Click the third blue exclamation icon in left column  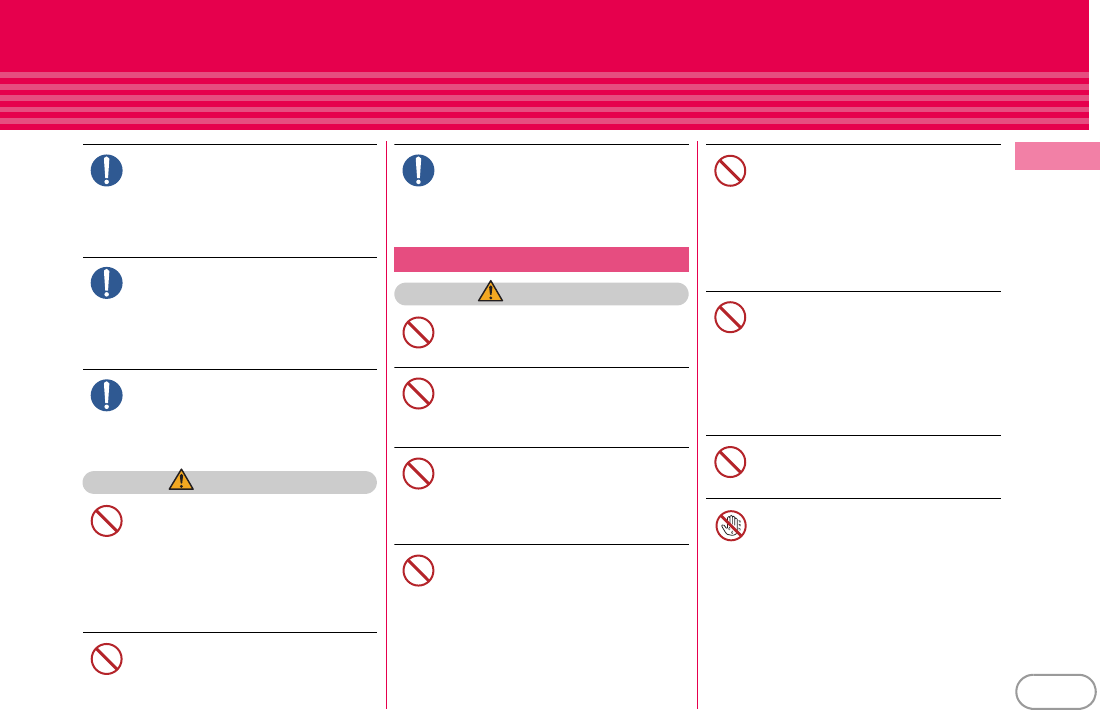pos(107,396)
